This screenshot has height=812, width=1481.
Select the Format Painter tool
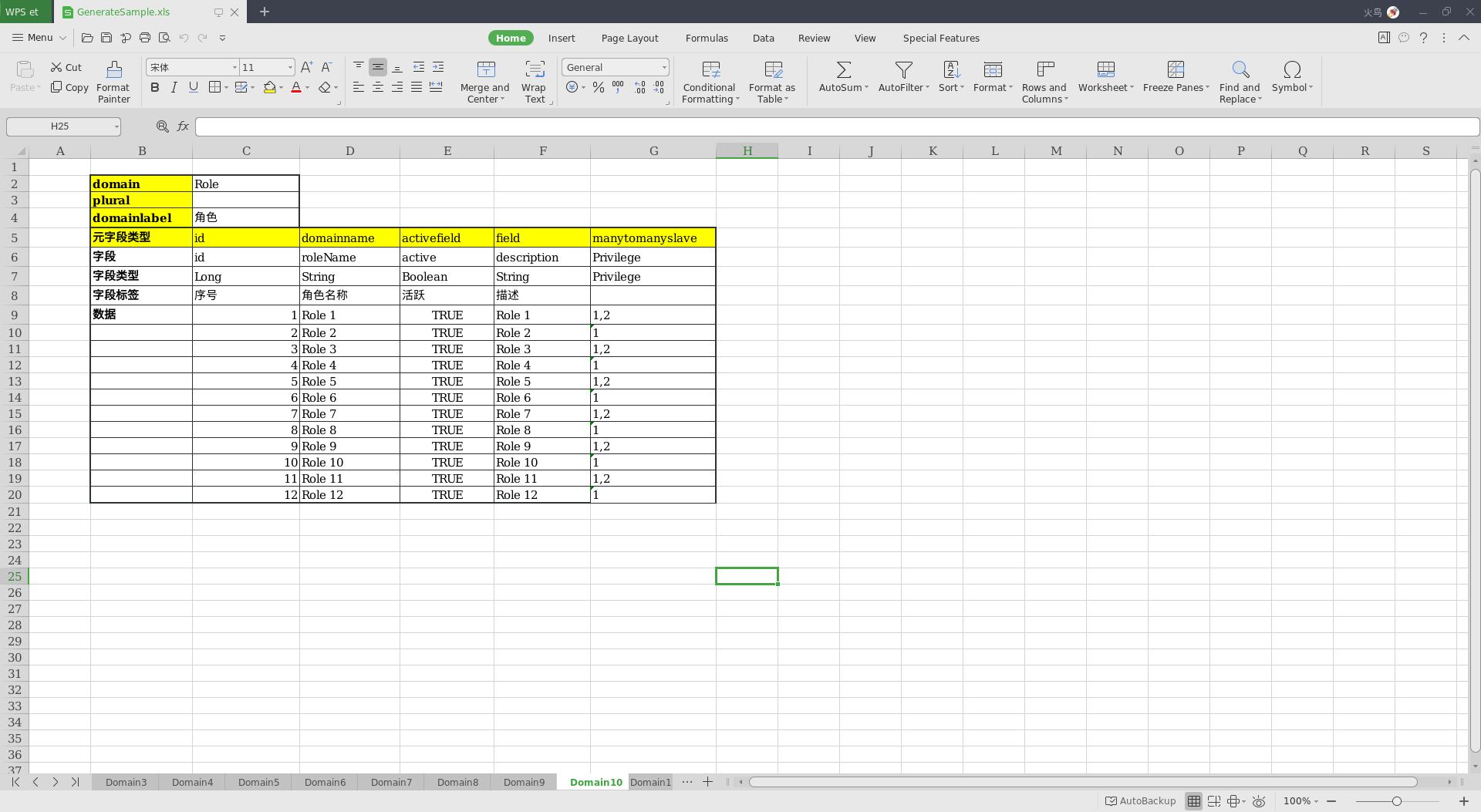[113, 82]
